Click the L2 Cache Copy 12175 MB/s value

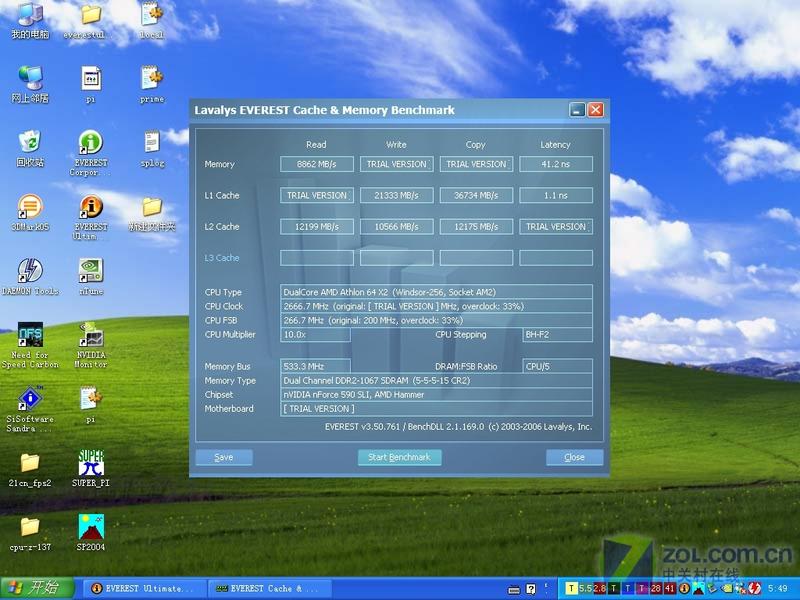click(476, 227)
